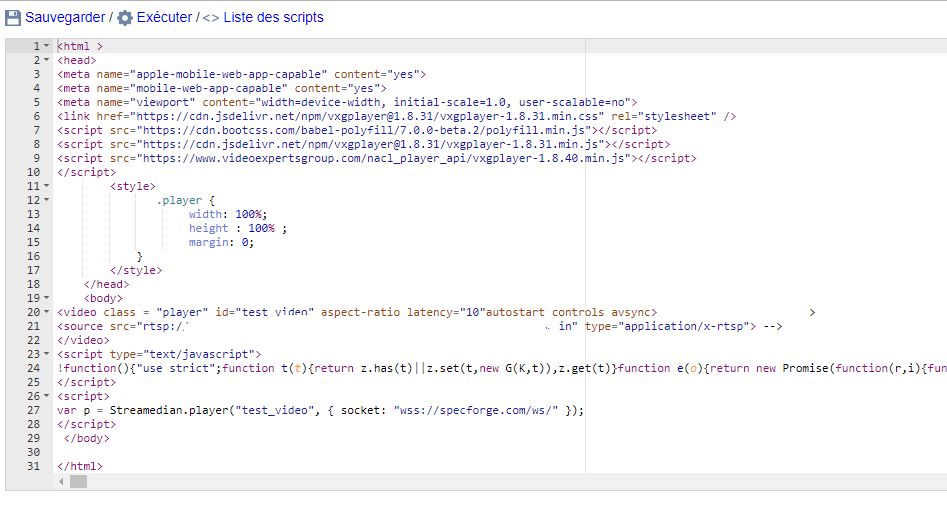The width and height of the screenshot is (947, 530).
Task: Click the closing </body> tag
Action: tap(86, 438)
